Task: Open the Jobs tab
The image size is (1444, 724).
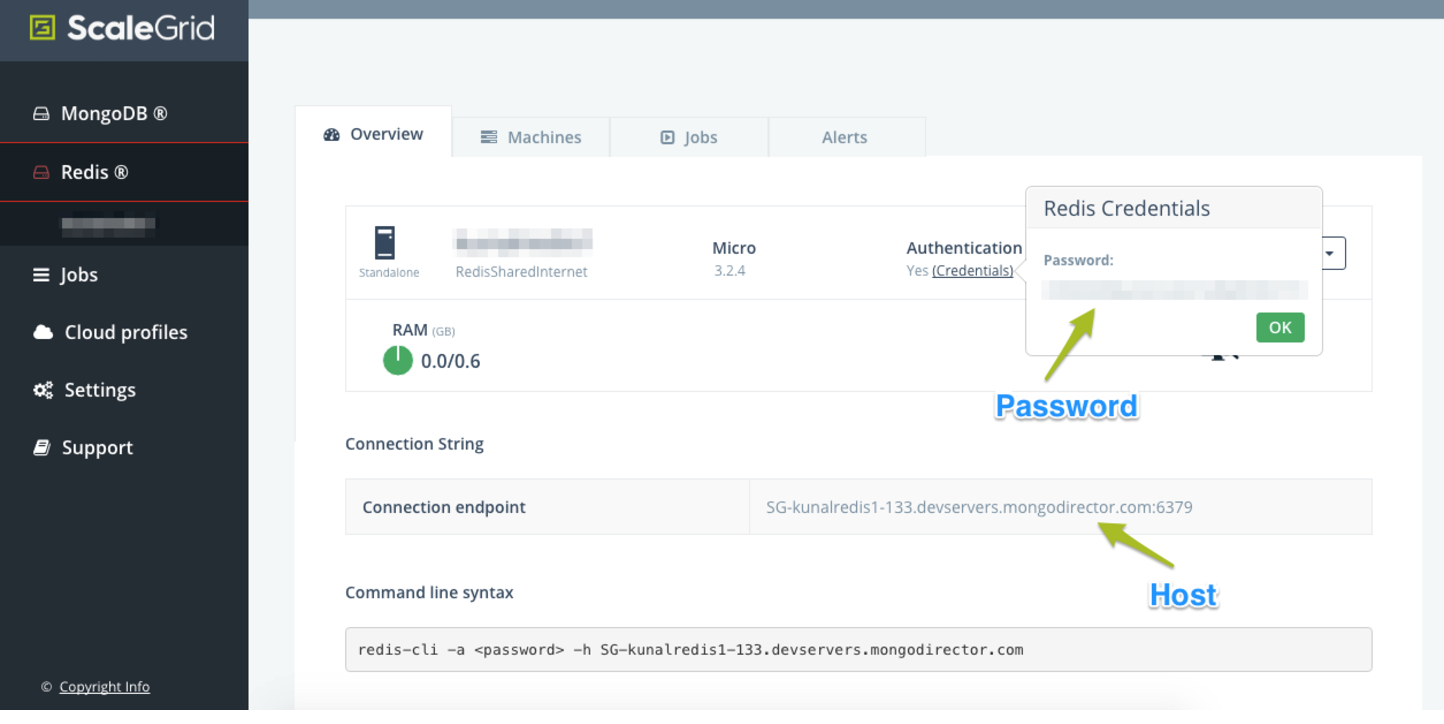Action: (x=689, y=137)
